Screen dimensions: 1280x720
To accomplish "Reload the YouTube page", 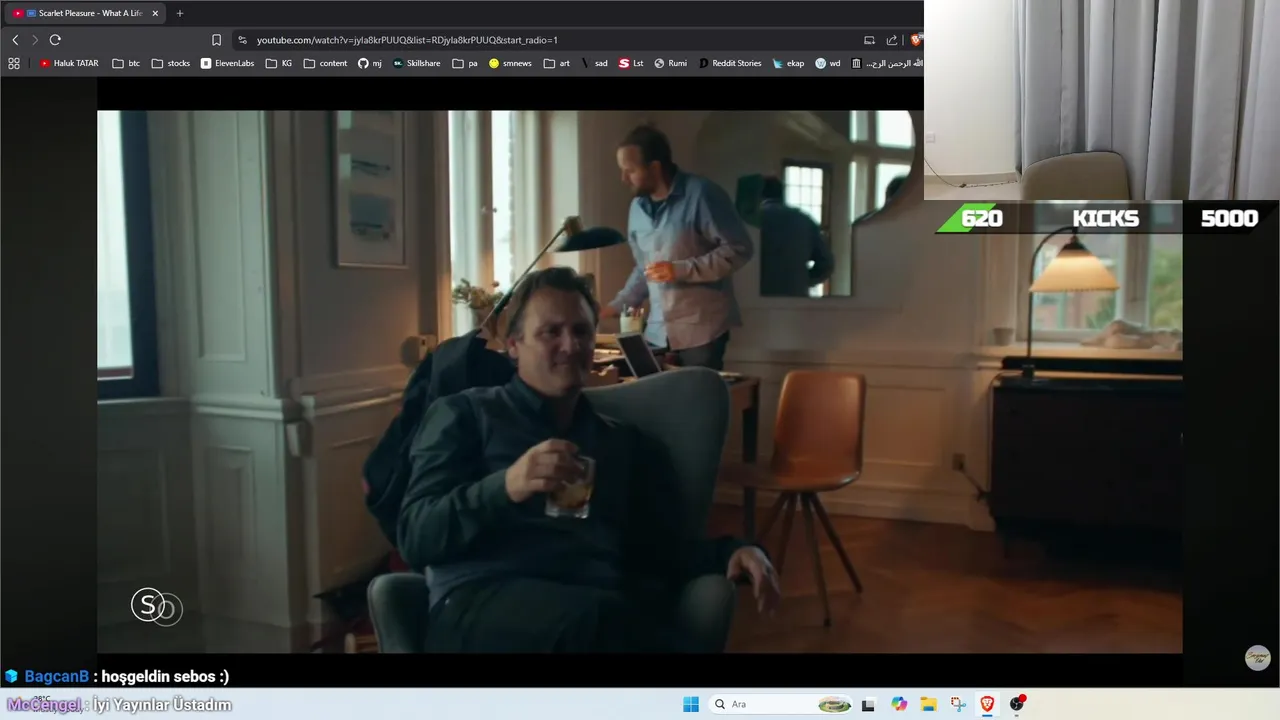I will pos(55,40).
